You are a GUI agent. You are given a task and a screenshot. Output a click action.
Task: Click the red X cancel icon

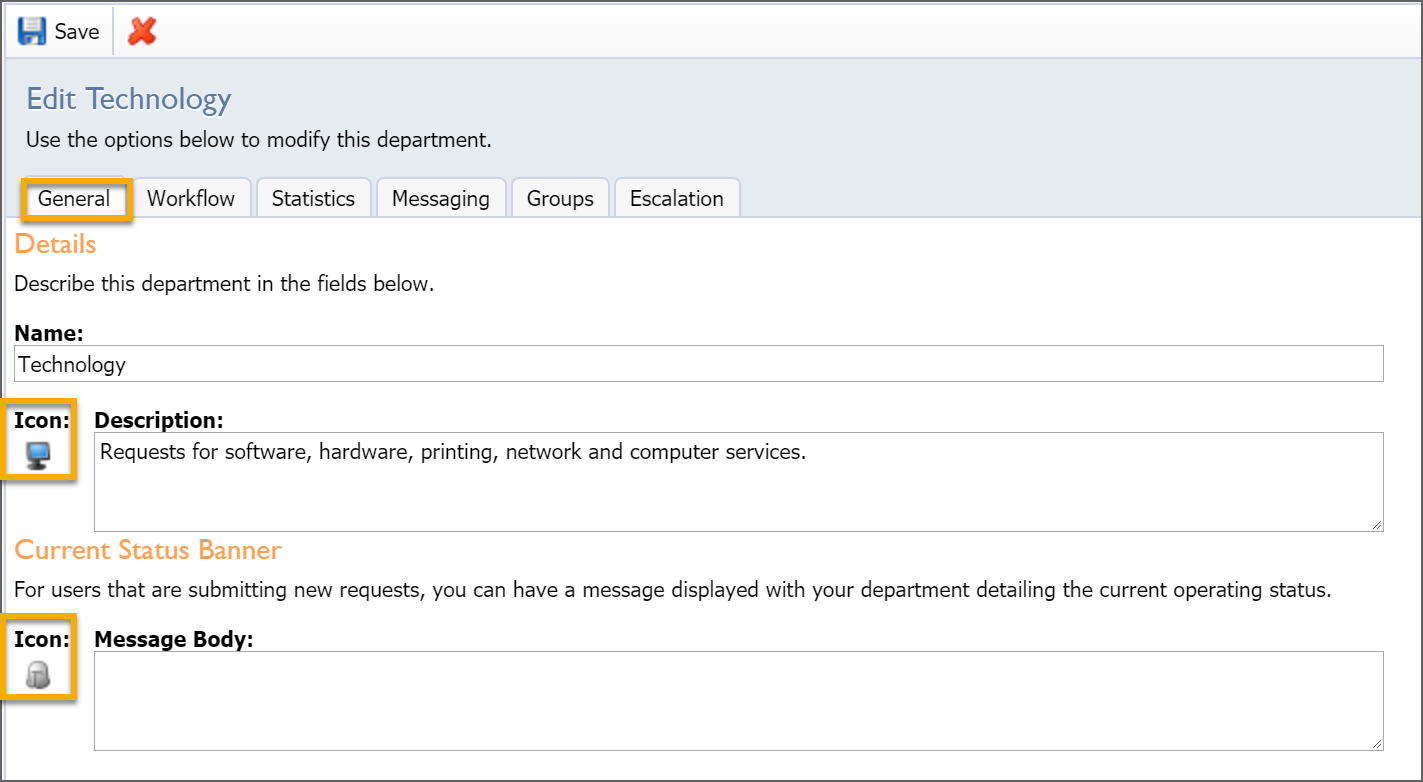point(142,31)
